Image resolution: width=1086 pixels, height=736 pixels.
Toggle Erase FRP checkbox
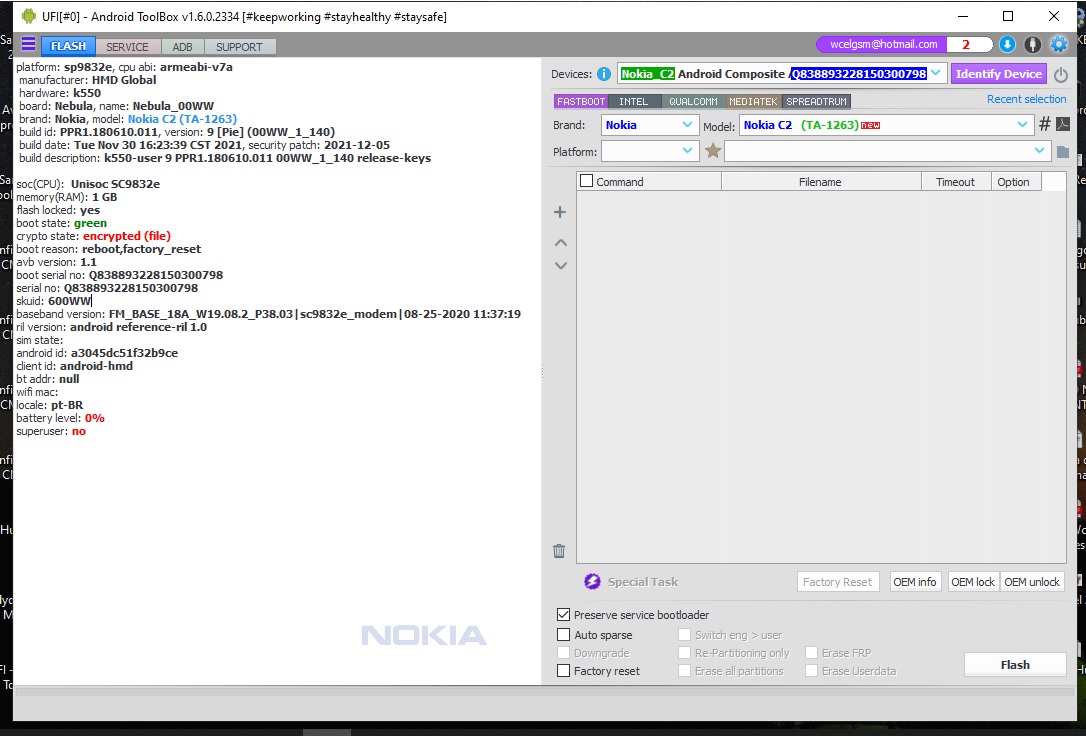(x=811, y=653)
